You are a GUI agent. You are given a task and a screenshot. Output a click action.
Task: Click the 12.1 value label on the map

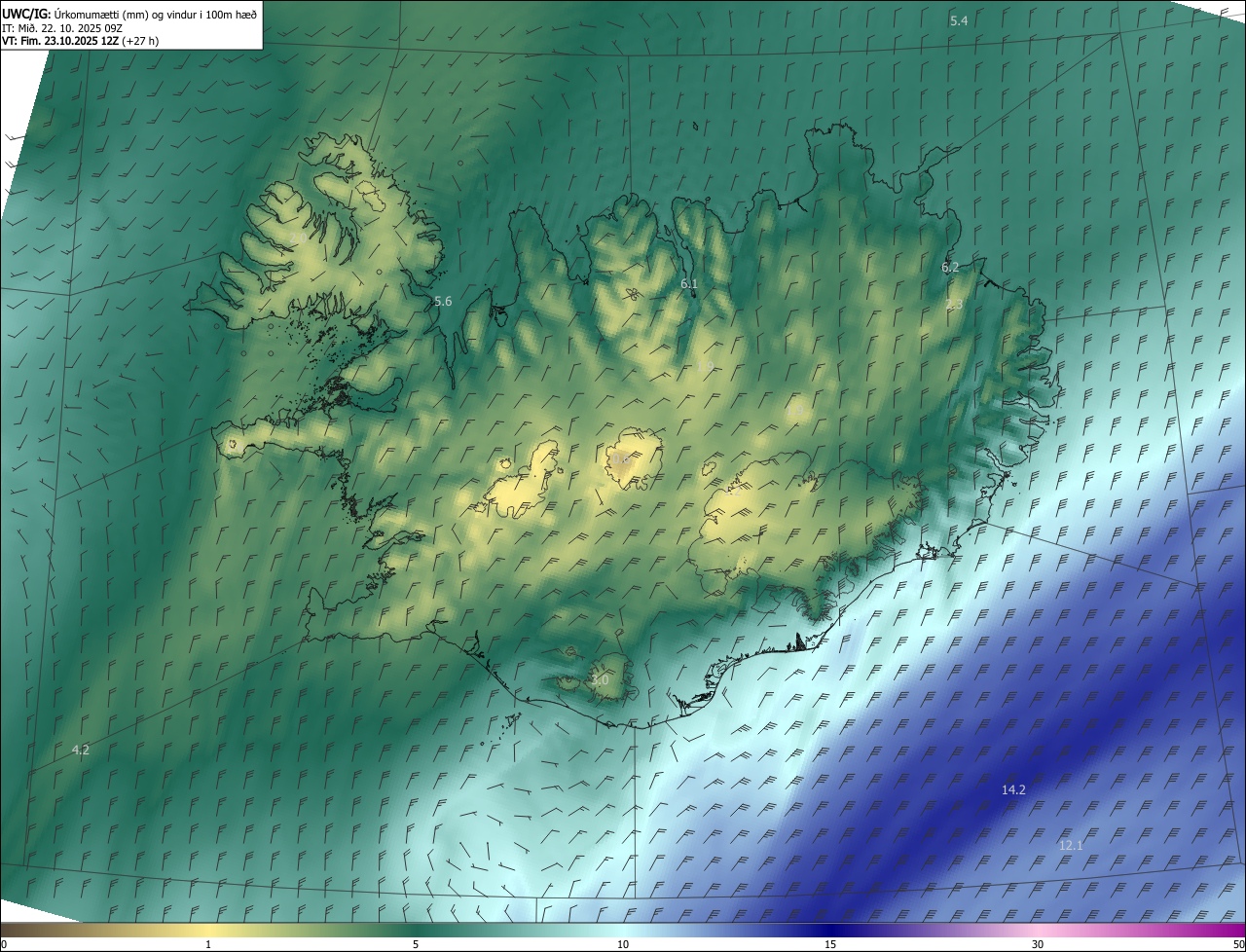1071,846
